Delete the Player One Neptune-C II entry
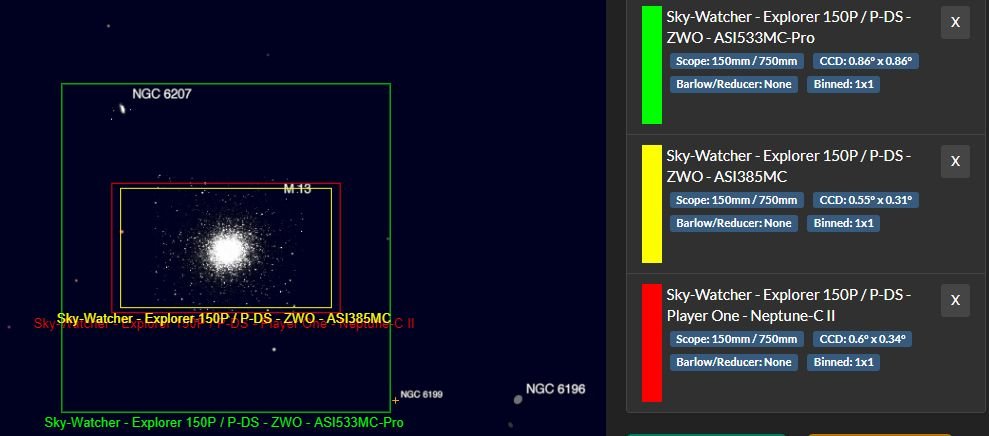The image size is (989, 436). 955,300
